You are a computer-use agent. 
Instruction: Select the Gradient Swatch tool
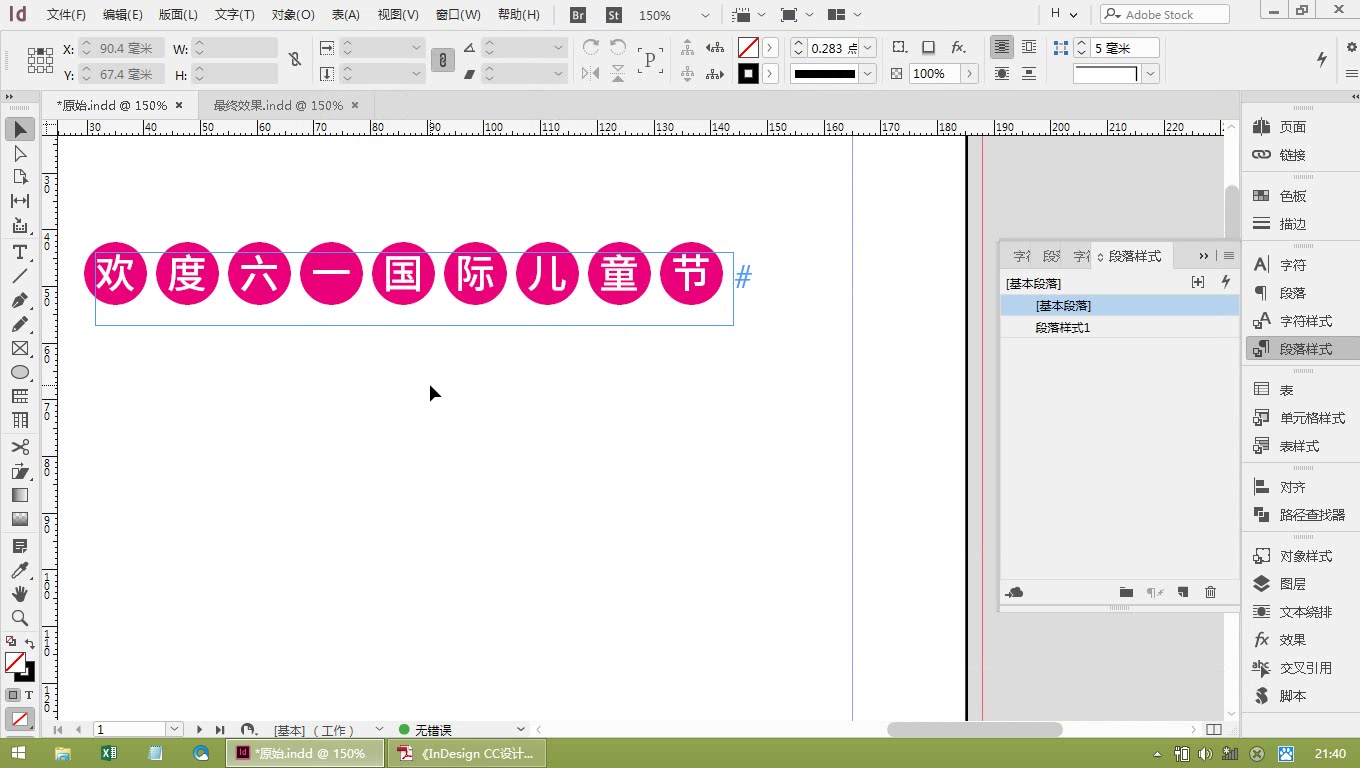coord(20,495)
